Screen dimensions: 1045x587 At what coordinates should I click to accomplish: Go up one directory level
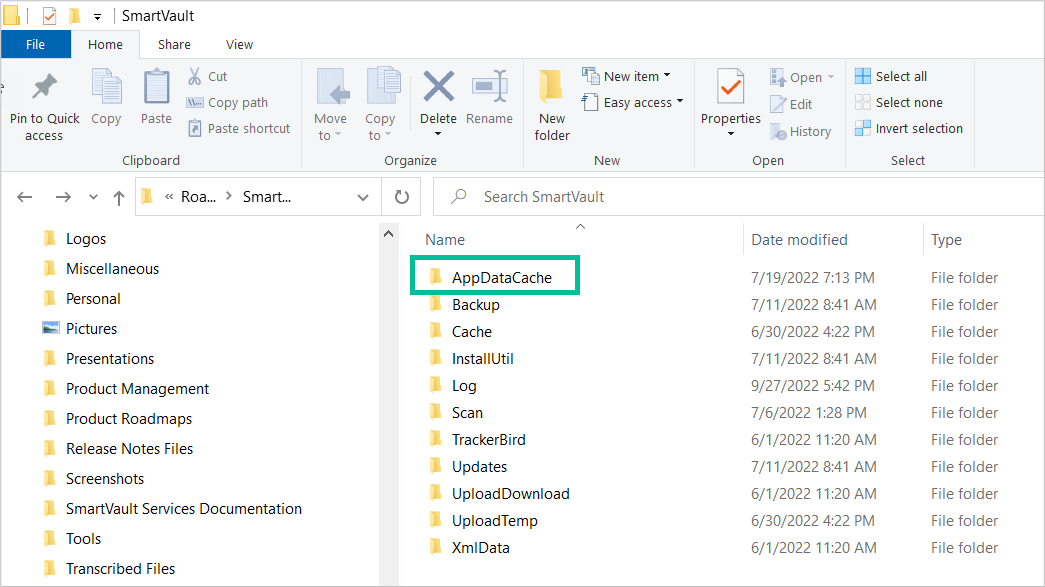click(119, 197)
